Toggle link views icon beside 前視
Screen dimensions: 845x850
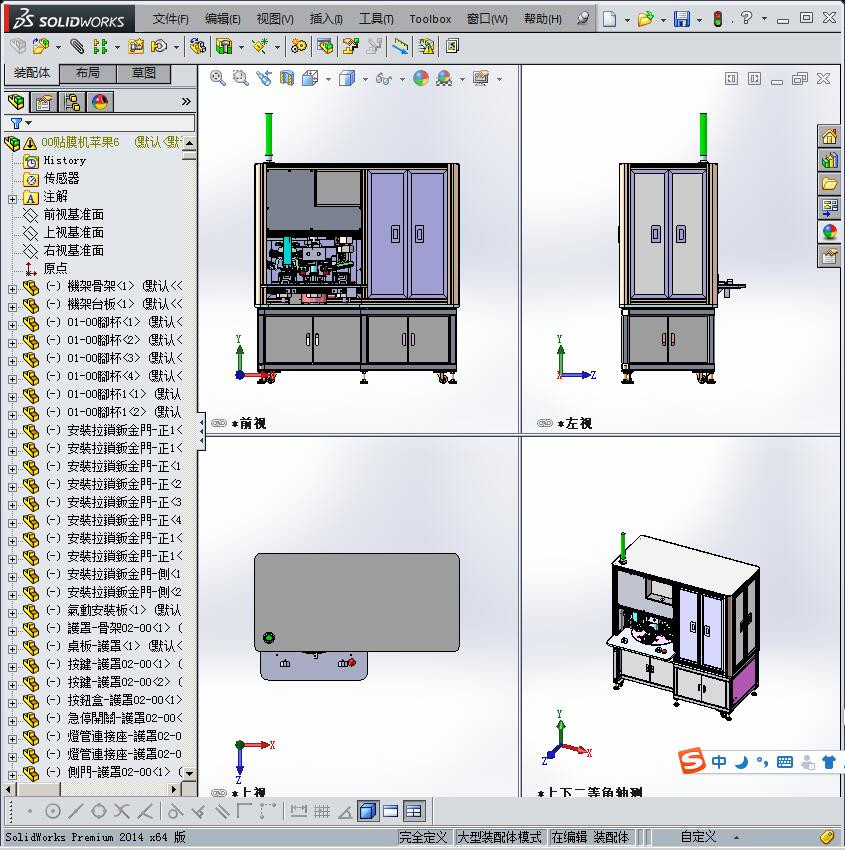coord(219,423)
